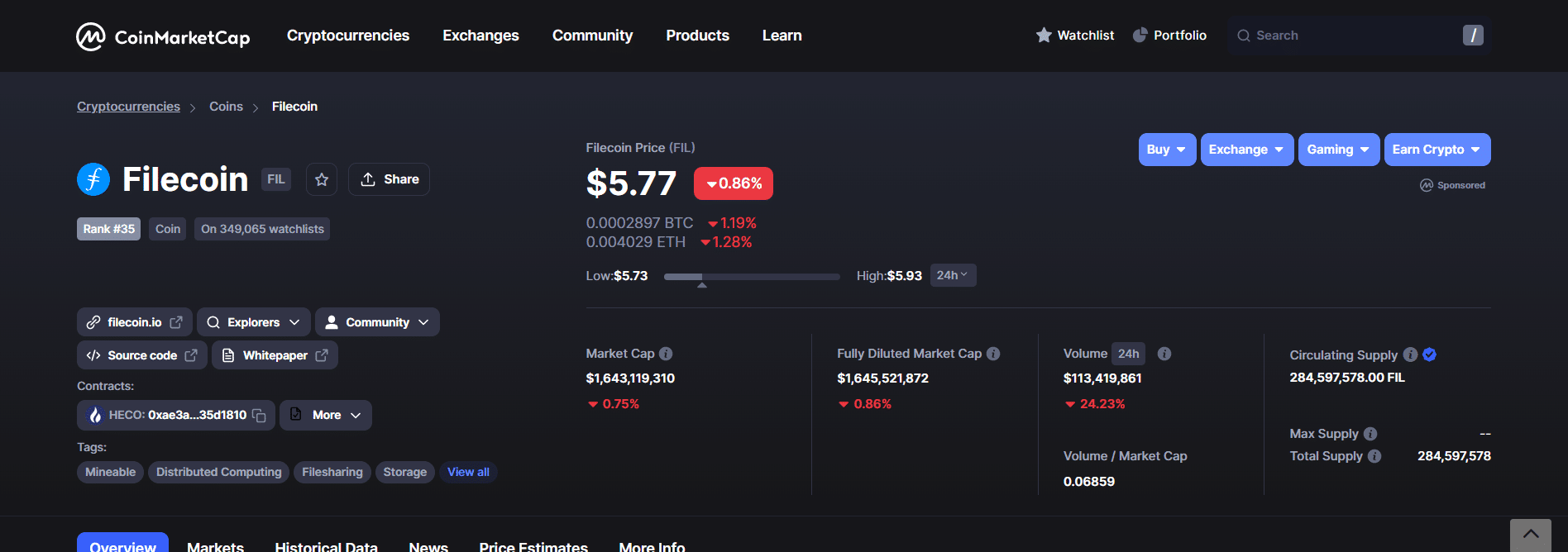Open Max Supply info icon
Image resolution: width=1568 pixels, height=552 pixels.
[1370, 434]
